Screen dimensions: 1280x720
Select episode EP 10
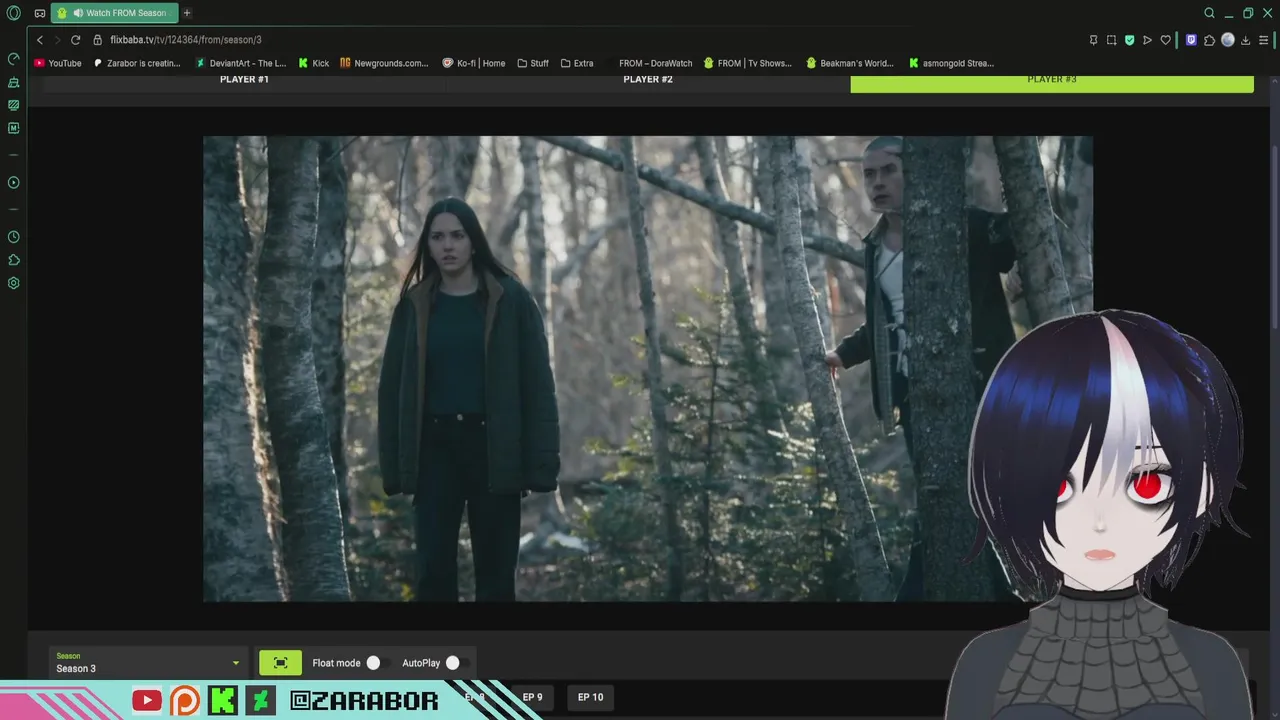point(591,697)
